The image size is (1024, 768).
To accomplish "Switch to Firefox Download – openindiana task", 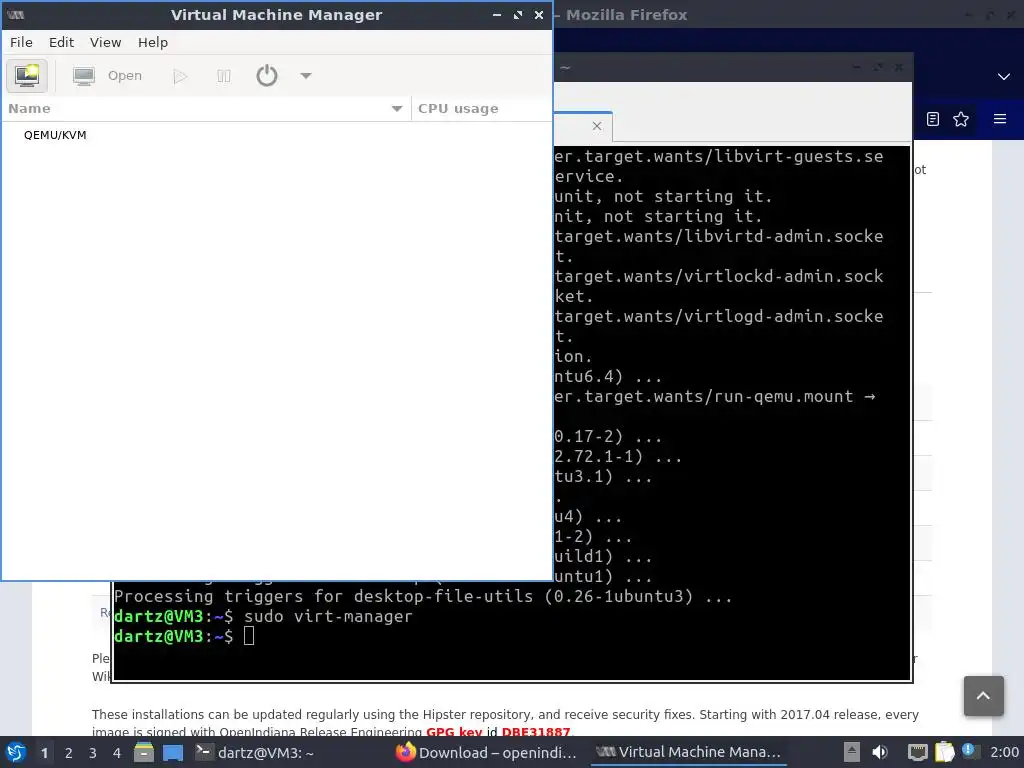I will [487, 753].
